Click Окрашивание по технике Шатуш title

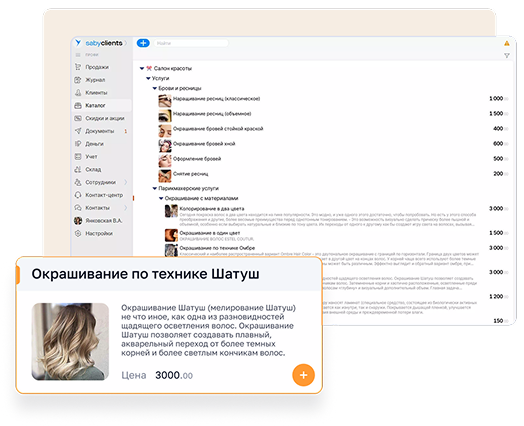[x=145, y=274]
